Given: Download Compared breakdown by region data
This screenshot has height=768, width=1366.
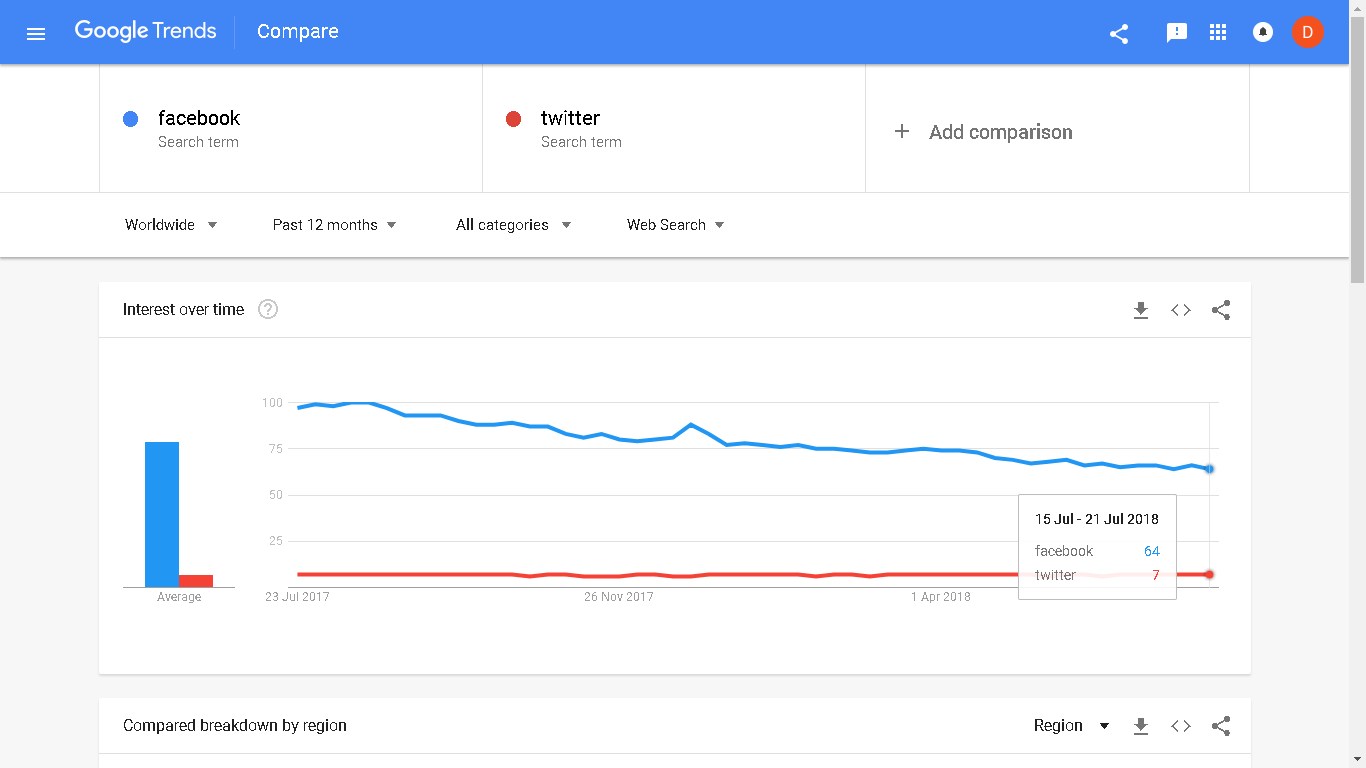Looking at the screenshot, I should (1141, 726).
